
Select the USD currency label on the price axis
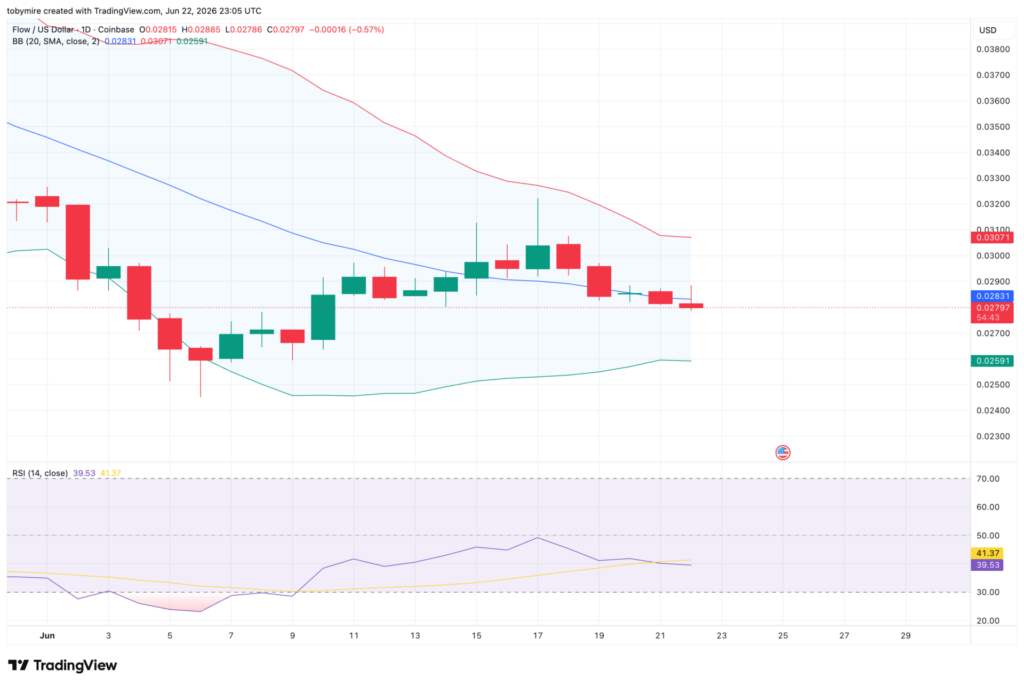pyautogui.click(x=987, y=30)
